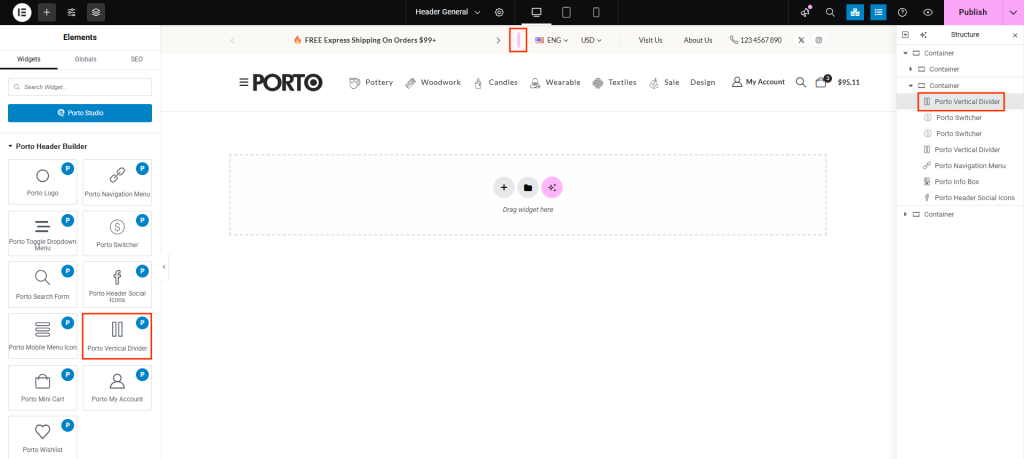1024x459 pixels.
Task: Switch to the Globals tab
Action: (x=86, y=59)
